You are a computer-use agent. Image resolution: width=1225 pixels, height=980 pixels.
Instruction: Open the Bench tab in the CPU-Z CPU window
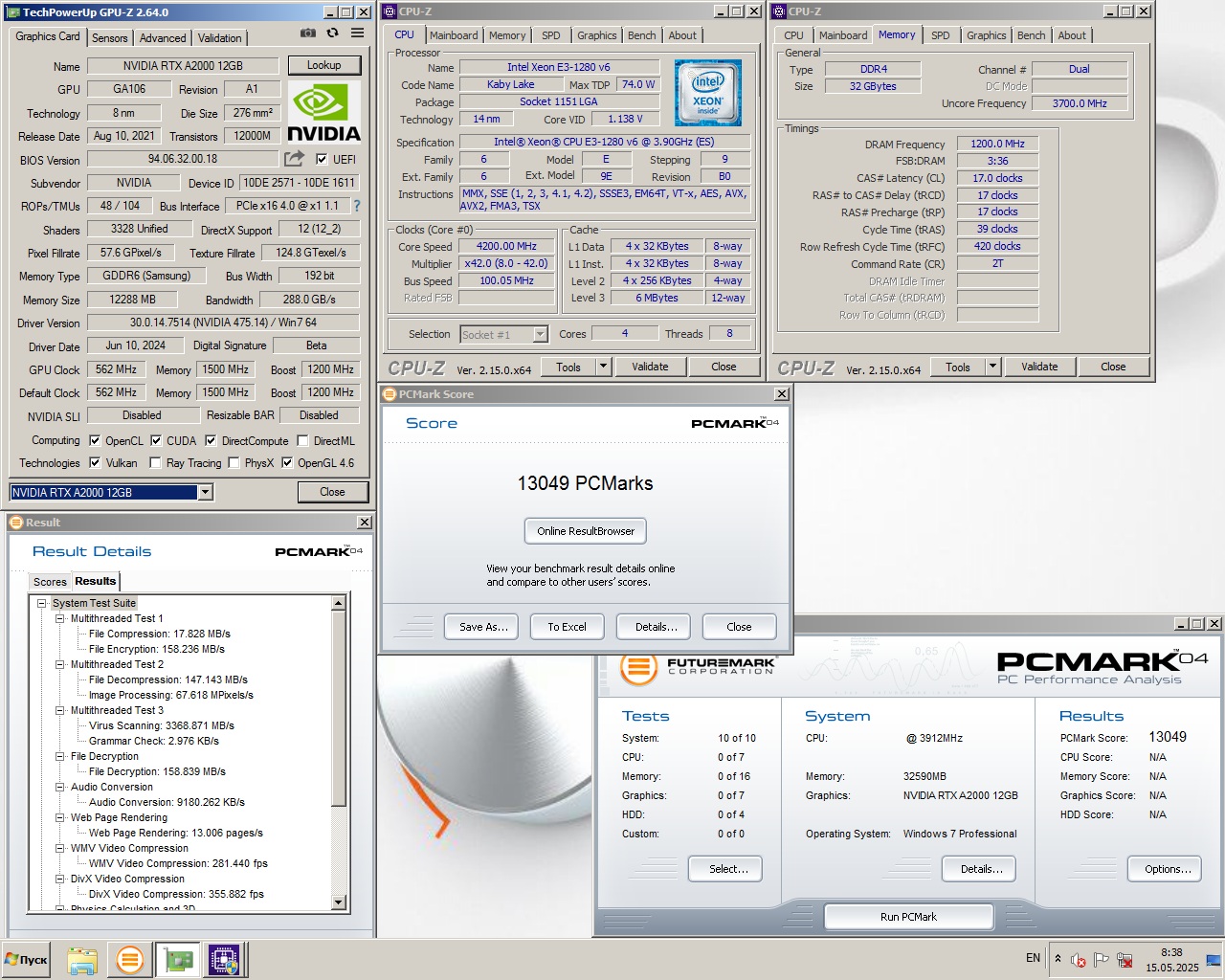click(x=642, y=35)
